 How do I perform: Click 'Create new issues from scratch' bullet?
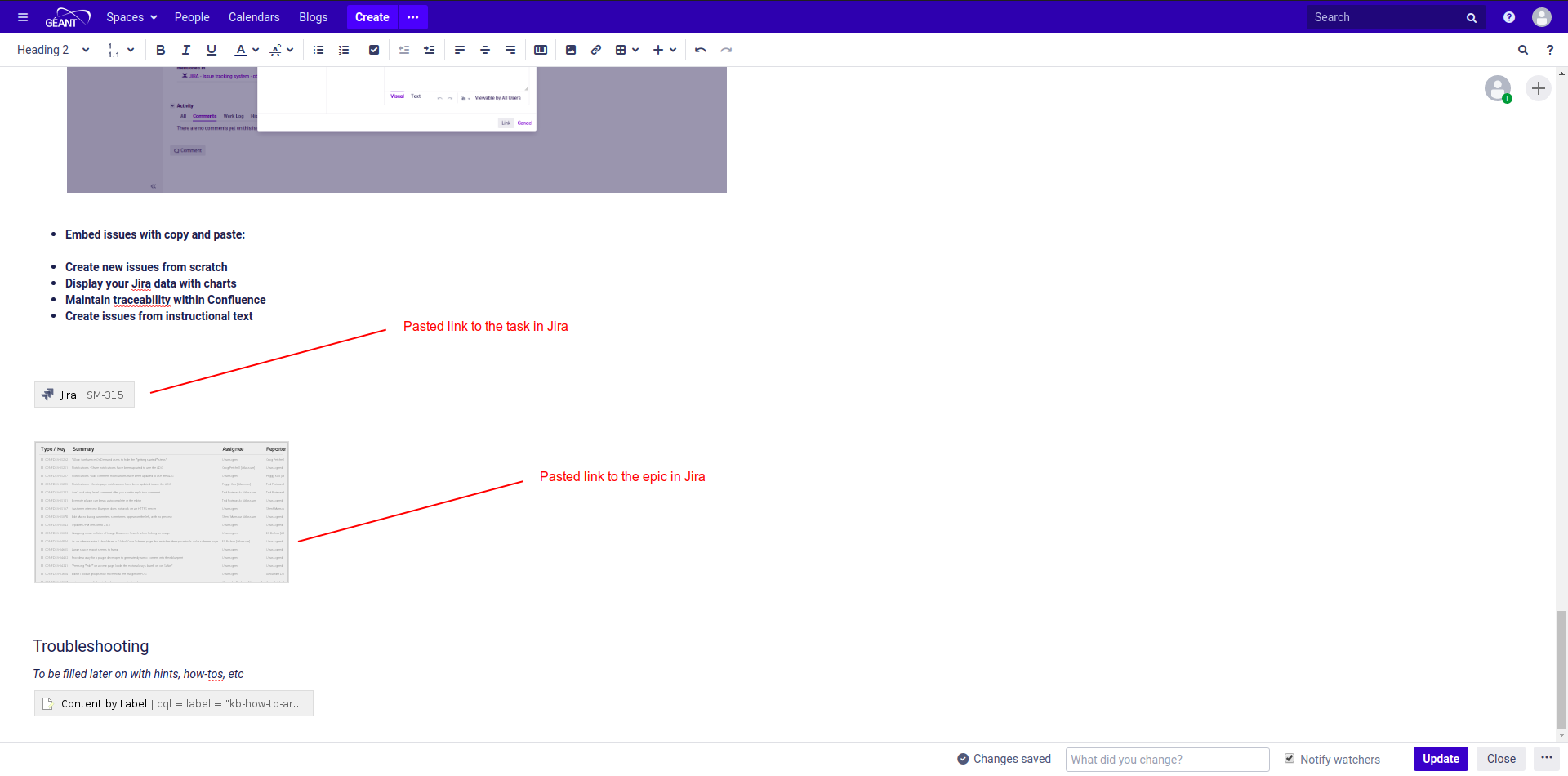tap(146, 267)
